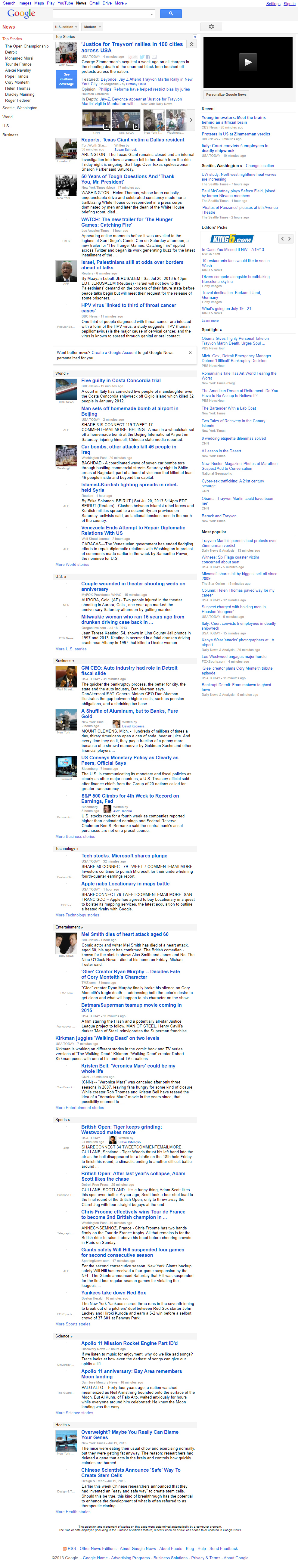
Task: Click Personalize Google News button
Action: 226,94
